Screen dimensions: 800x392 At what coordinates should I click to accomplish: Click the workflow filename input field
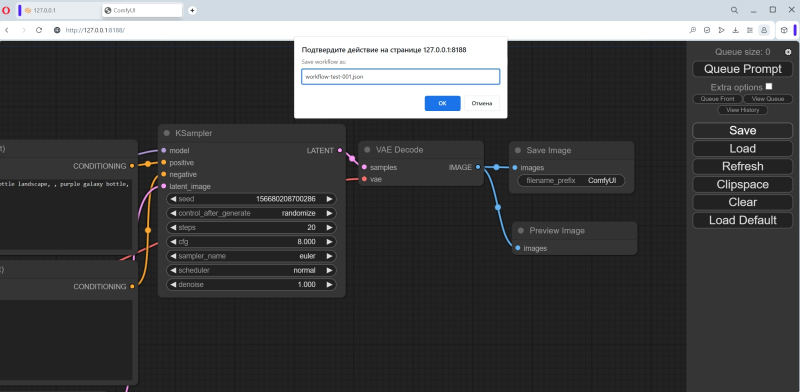pyautogui.click(x=401, y=77)
